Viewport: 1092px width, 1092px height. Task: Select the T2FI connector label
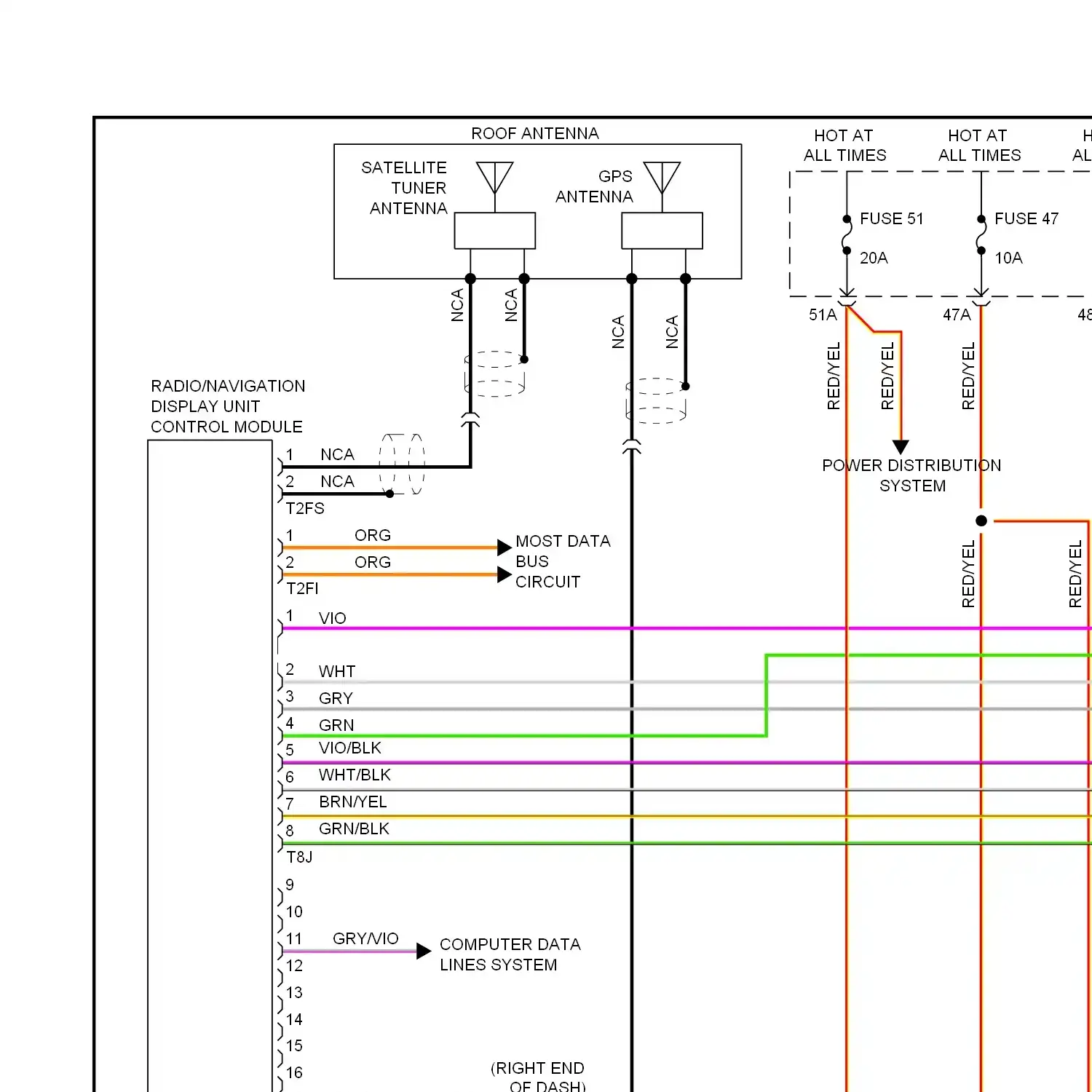click(x=302, y=588)
